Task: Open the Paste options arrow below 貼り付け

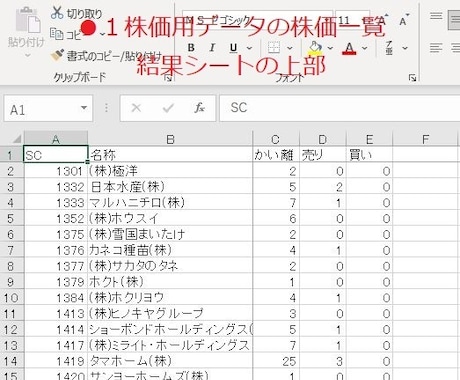Action: 27,55
